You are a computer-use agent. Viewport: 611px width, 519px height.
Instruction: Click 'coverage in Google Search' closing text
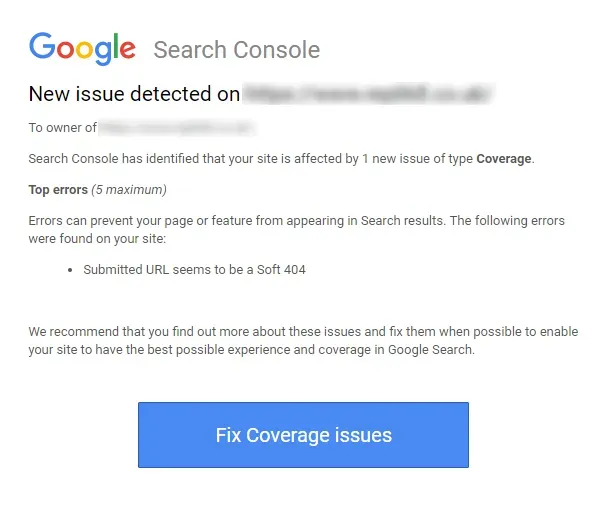tap(397, 350)
